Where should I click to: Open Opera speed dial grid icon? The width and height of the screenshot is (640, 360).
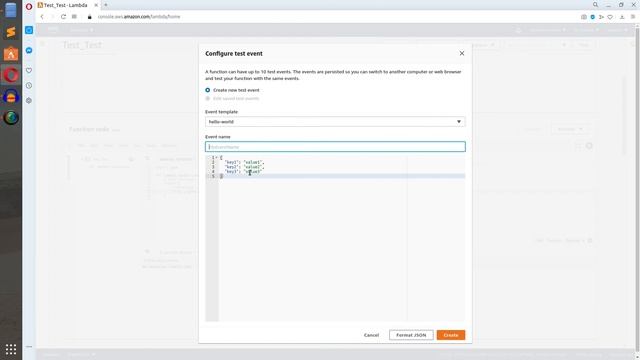coord(74,17)
